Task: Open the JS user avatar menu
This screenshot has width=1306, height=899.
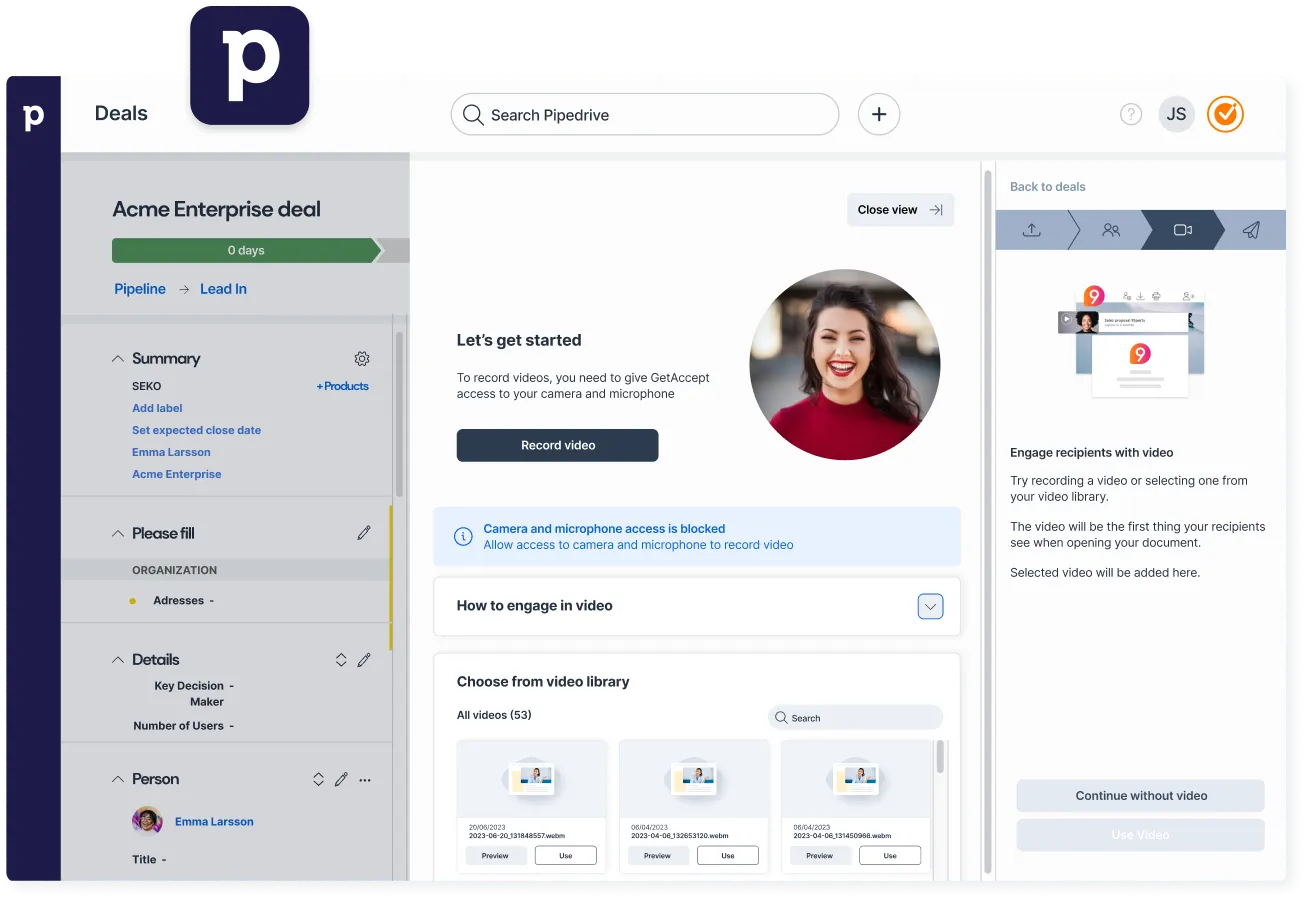Action: 1177,114
